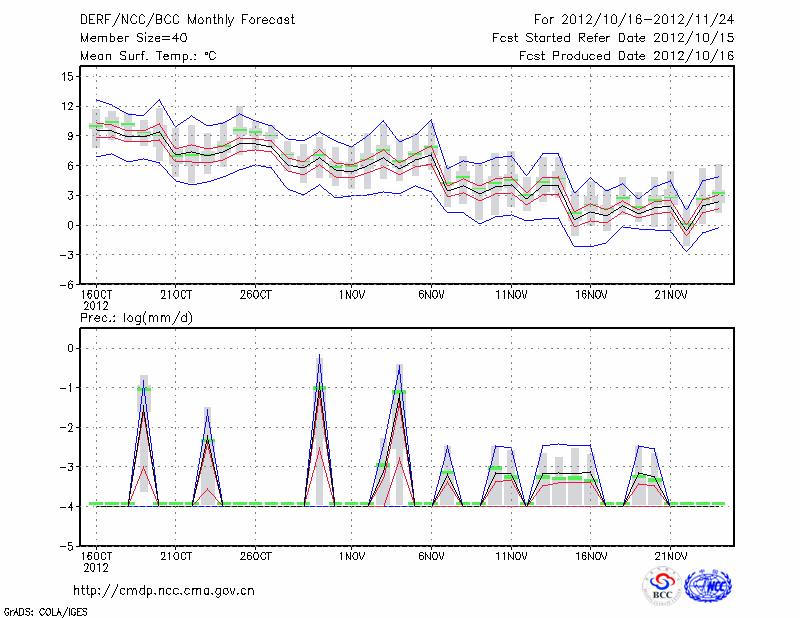Click the Mean Surf. Temp. label
The image size is (800, 618).
pyautogui.click(x=148, y=55)
